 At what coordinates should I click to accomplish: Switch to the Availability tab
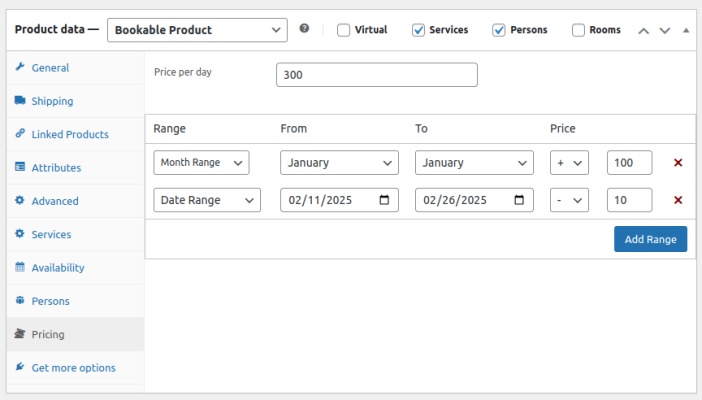pyautogui.click(x=58, y=267)
